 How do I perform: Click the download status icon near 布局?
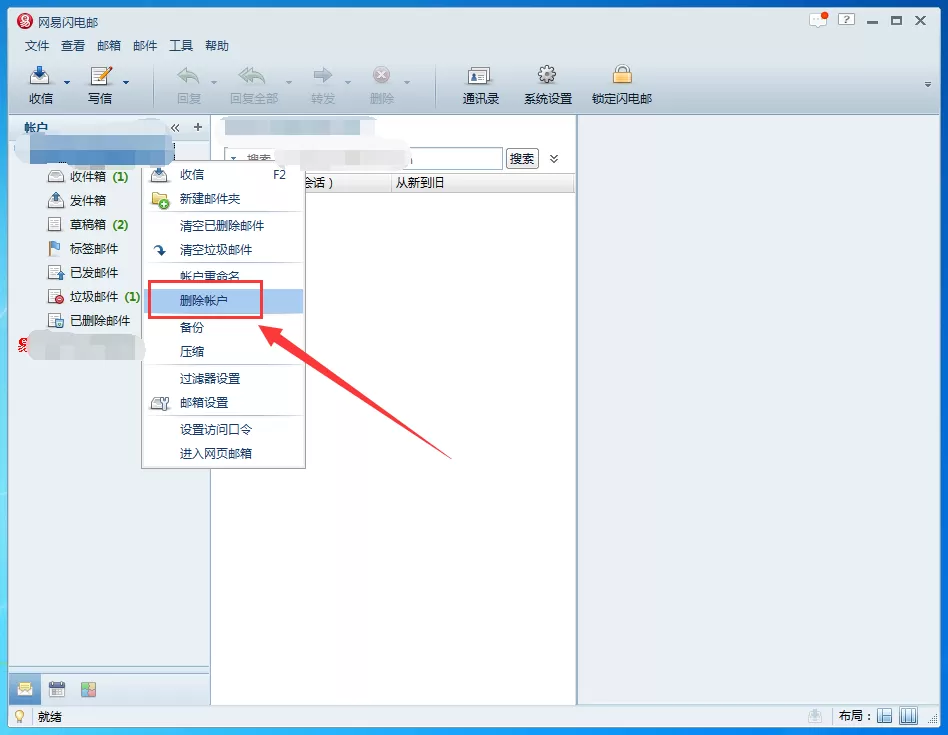point(815,716)
